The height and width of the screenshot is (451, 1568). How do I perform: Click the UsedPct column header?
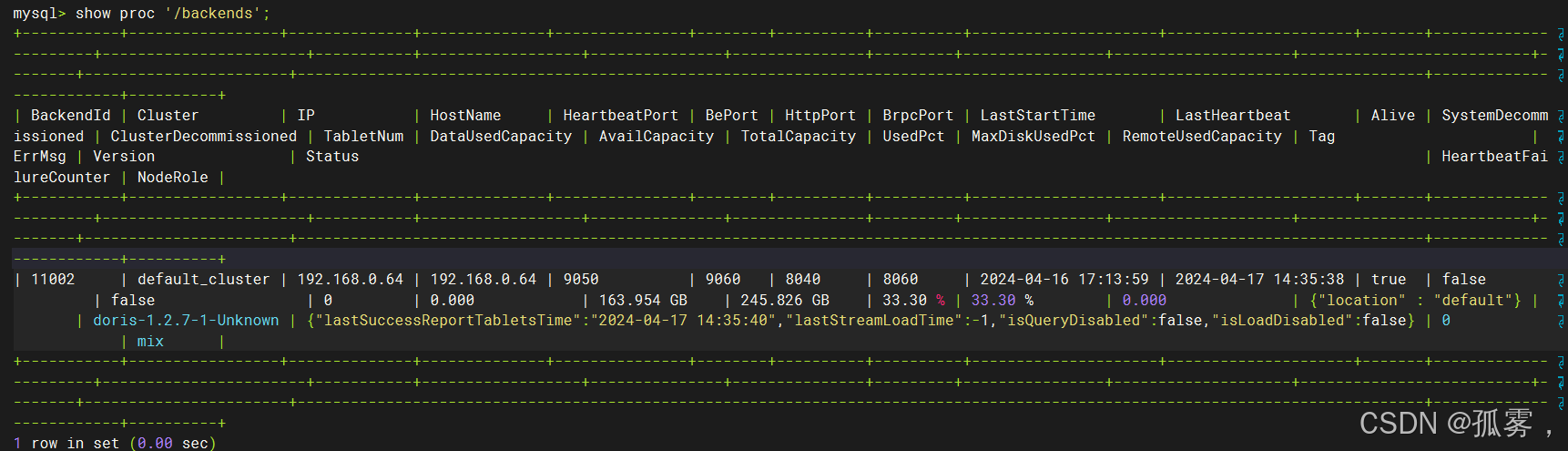(913, 137)
